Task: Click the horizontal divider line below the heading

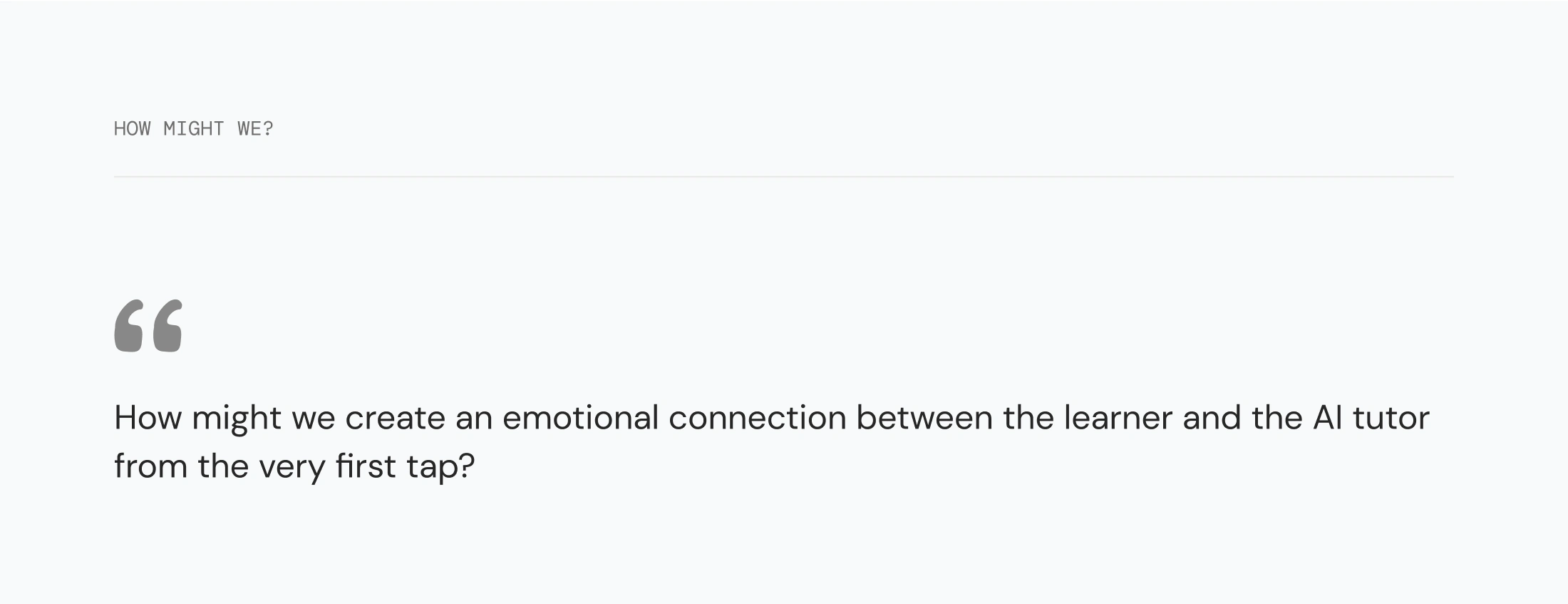Action: 784,176
